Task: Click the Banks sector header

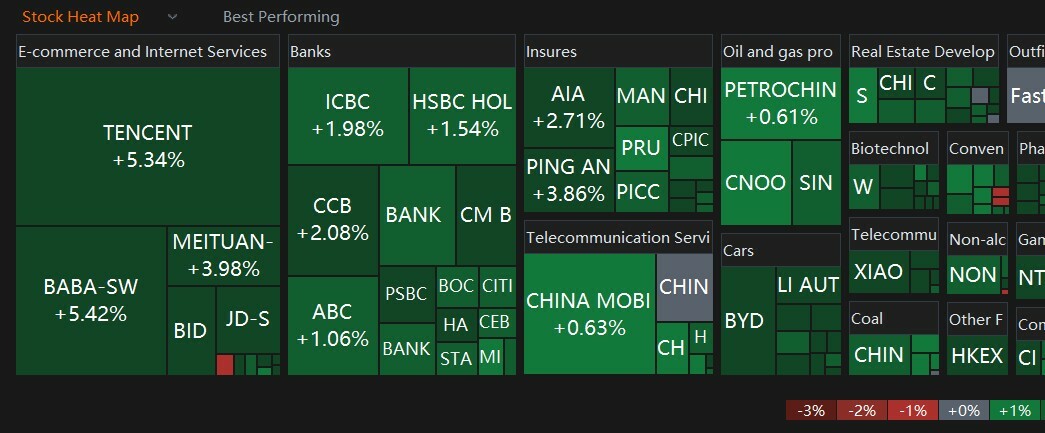Action: [311, 52]
